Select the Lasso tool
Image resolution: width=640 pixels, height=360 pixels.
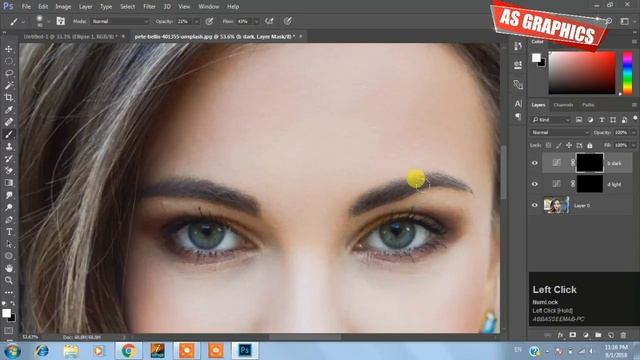click(9, 73)
